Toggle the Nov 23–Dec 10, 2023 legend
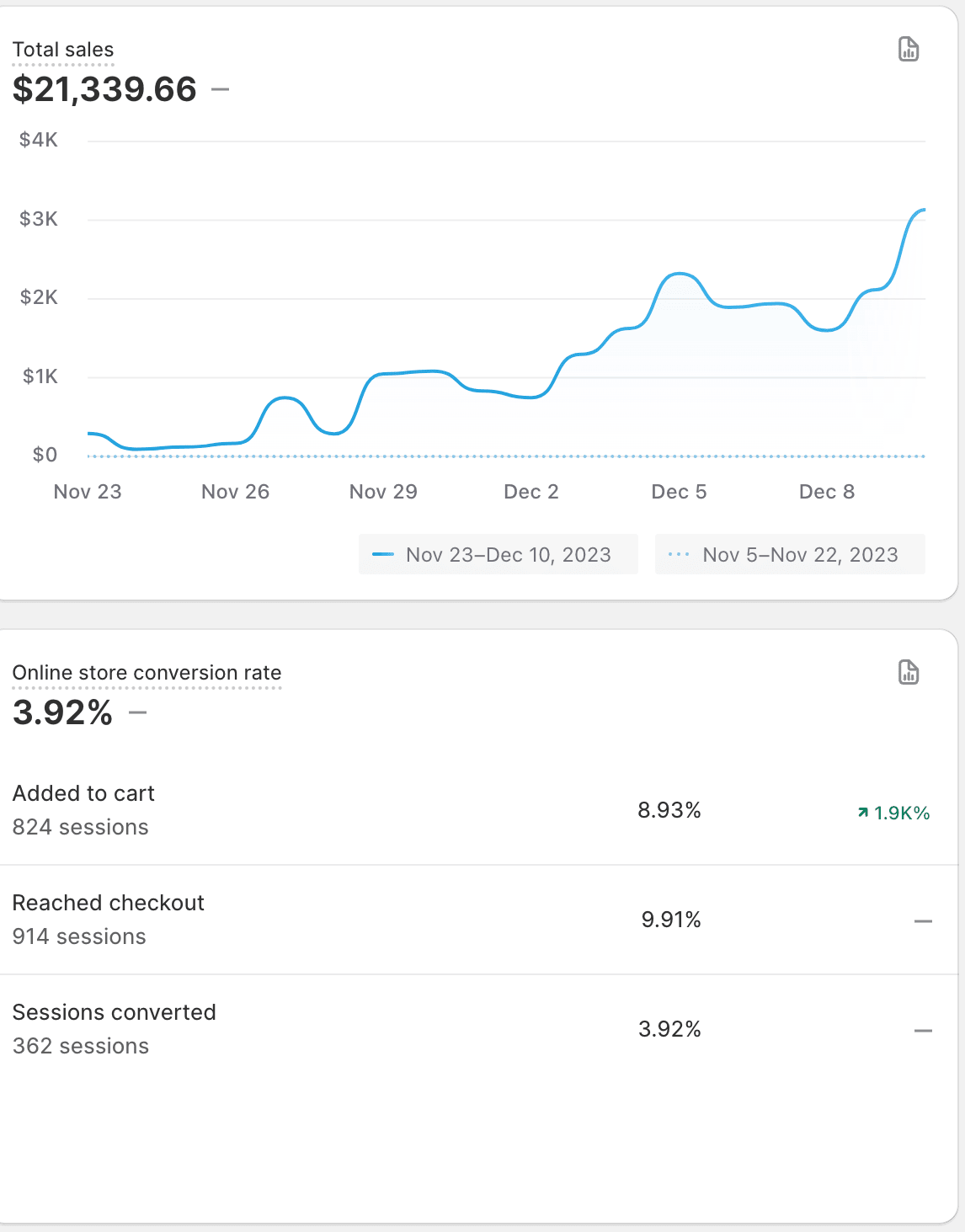 click(498, 555)
